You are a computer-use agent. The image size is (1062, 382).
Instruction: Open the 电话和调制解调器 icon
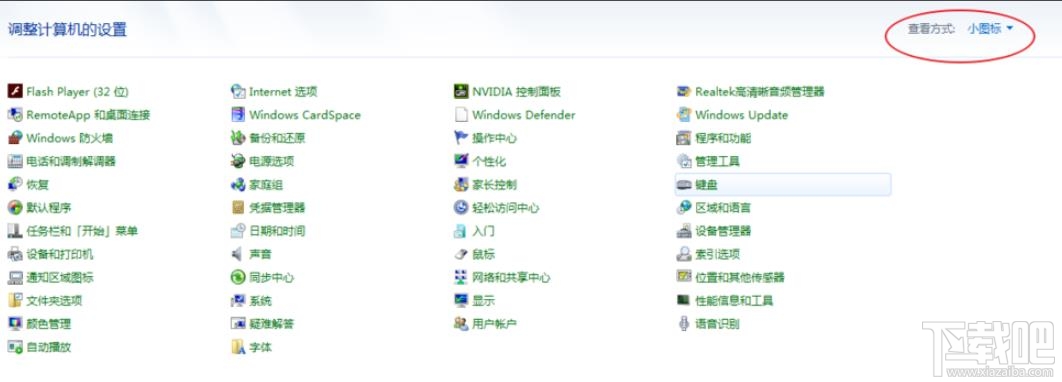tap(15, 161)
